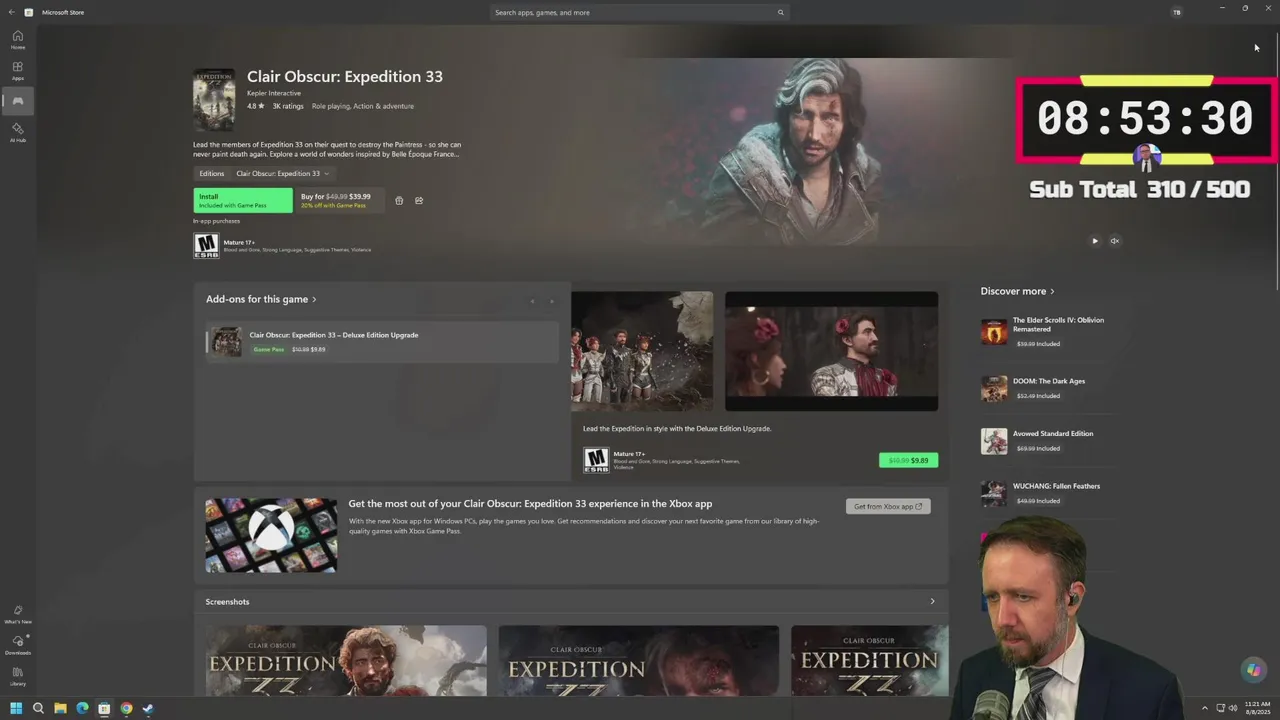1280x720 pixels.
Task: Open File Explorer from taskbar
Action: click(x=60, y=708)
